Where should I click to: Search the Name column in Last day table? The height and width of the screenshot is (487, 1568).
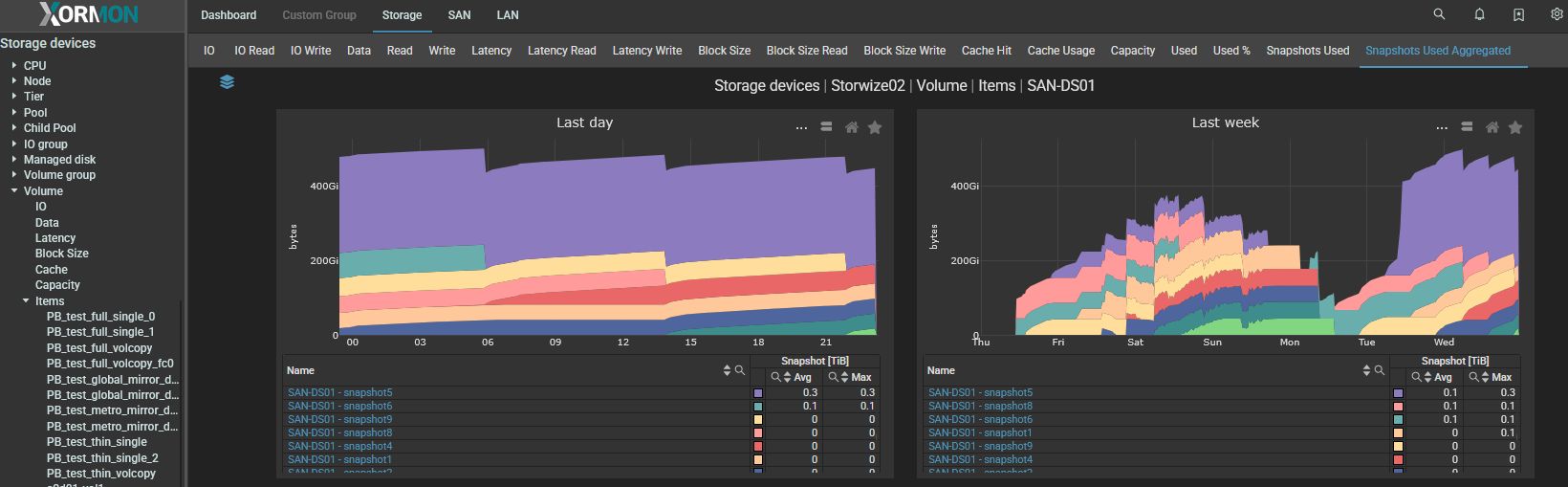[x=739, y=370]
